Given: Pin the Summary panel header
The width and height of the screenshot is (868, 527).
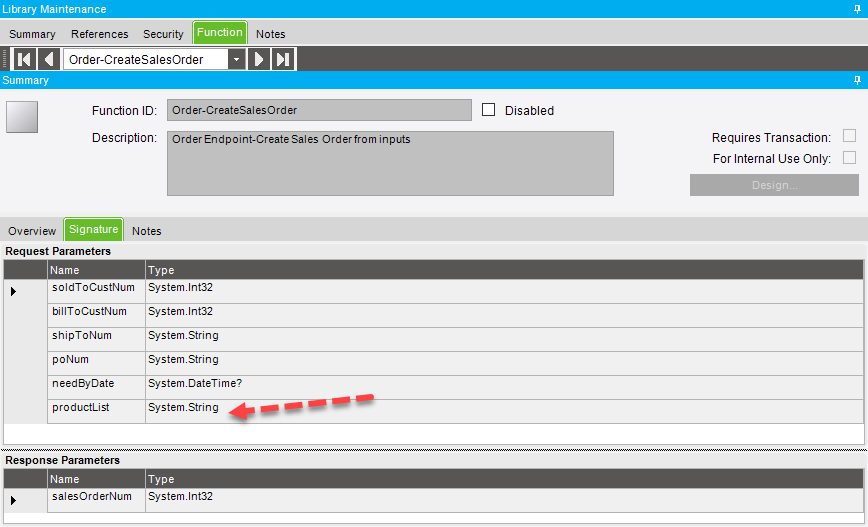Looking at the screenshot, I should coord(857,80).
